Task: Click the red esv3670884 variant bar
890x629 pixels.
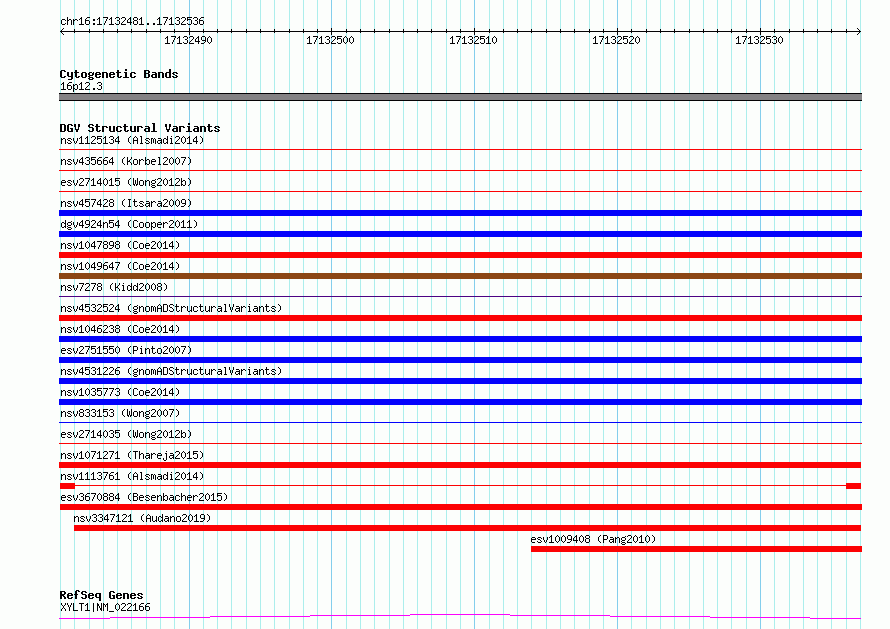Action: coord(460,507)
